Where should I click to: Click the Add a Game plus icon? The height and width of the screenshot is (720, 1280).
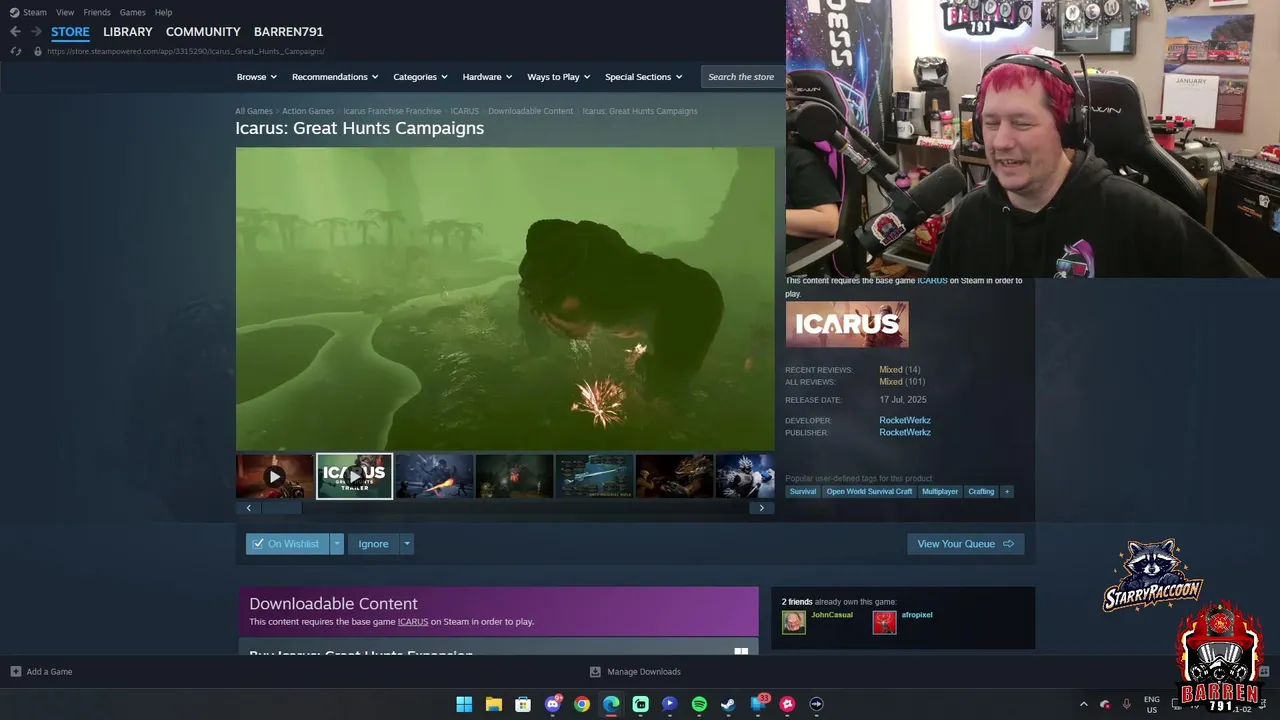15,672
